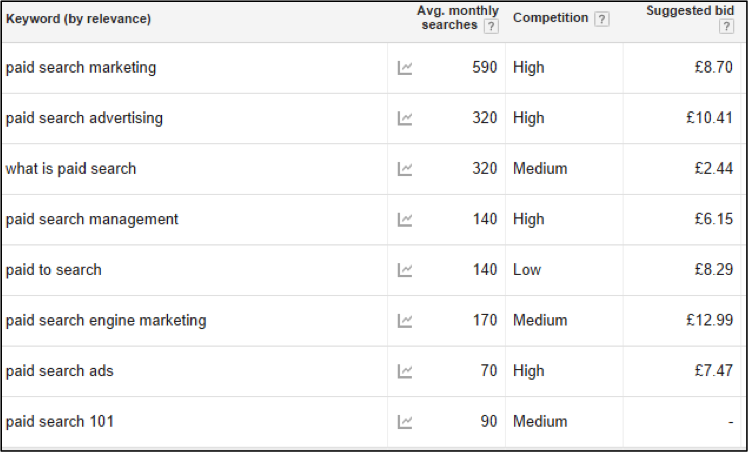Select the paid search marketing keyword
The image size is (748, 452).
pyautogui.click(x=81, y=68)
